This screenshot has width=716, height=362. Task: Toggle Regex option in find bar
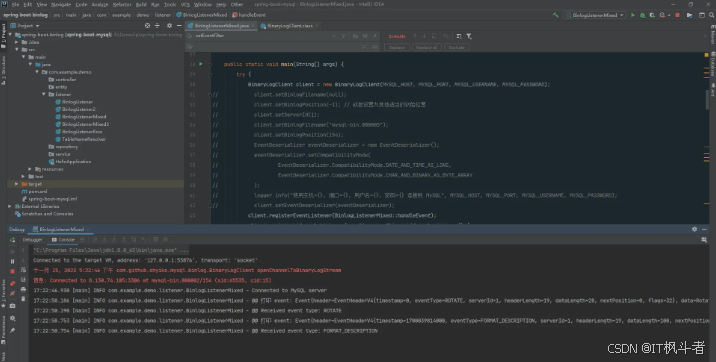(375, 36)
